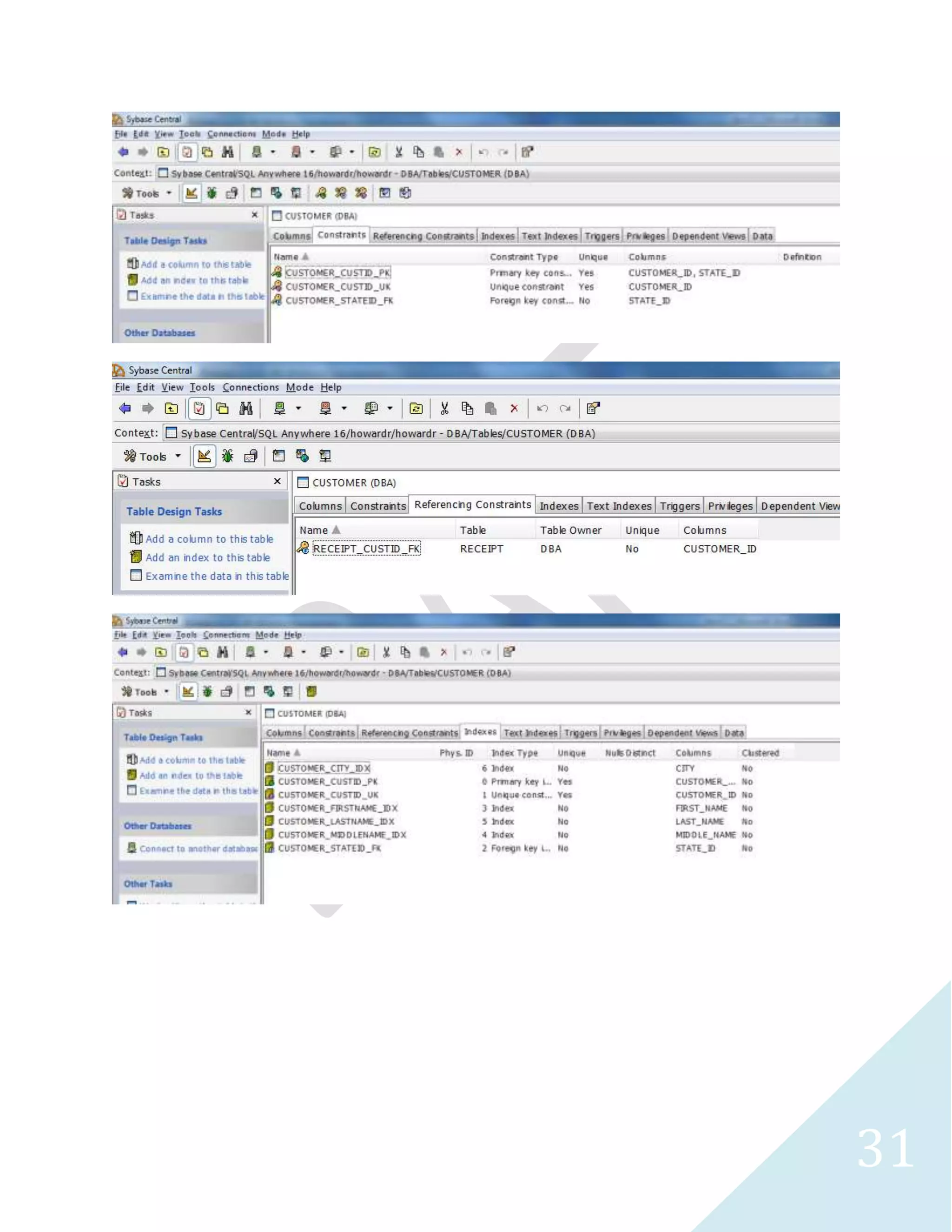This screenshot has height=1232, width=952.
Task: Open Data tab in top window
Action: (x=762, y=236)
